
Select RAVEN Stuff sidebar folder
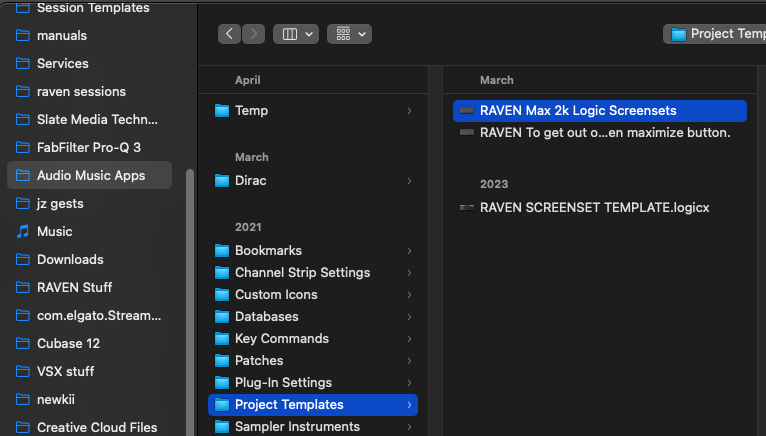[89, 287]
